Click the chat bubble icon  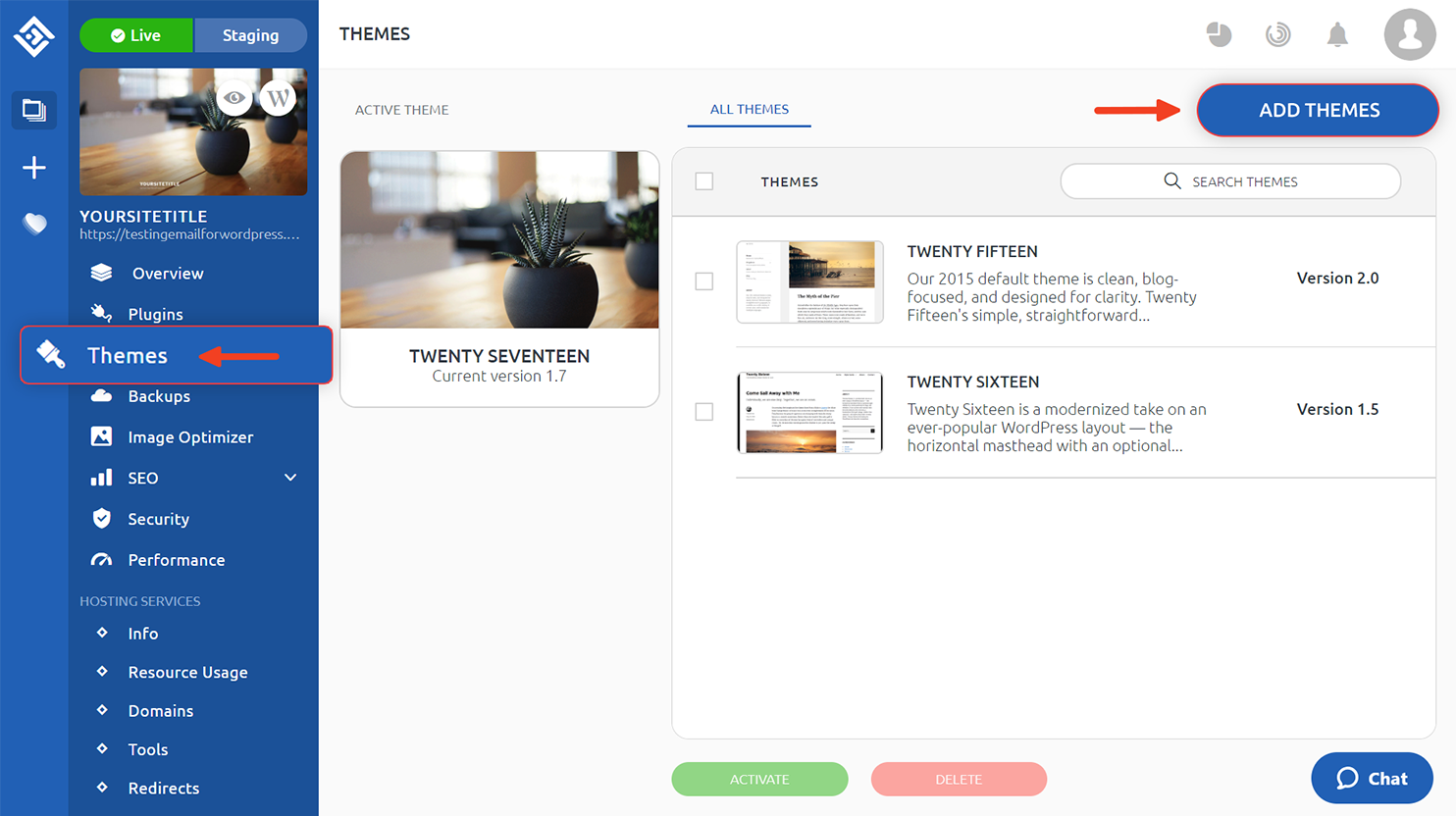pos(1347,778)
